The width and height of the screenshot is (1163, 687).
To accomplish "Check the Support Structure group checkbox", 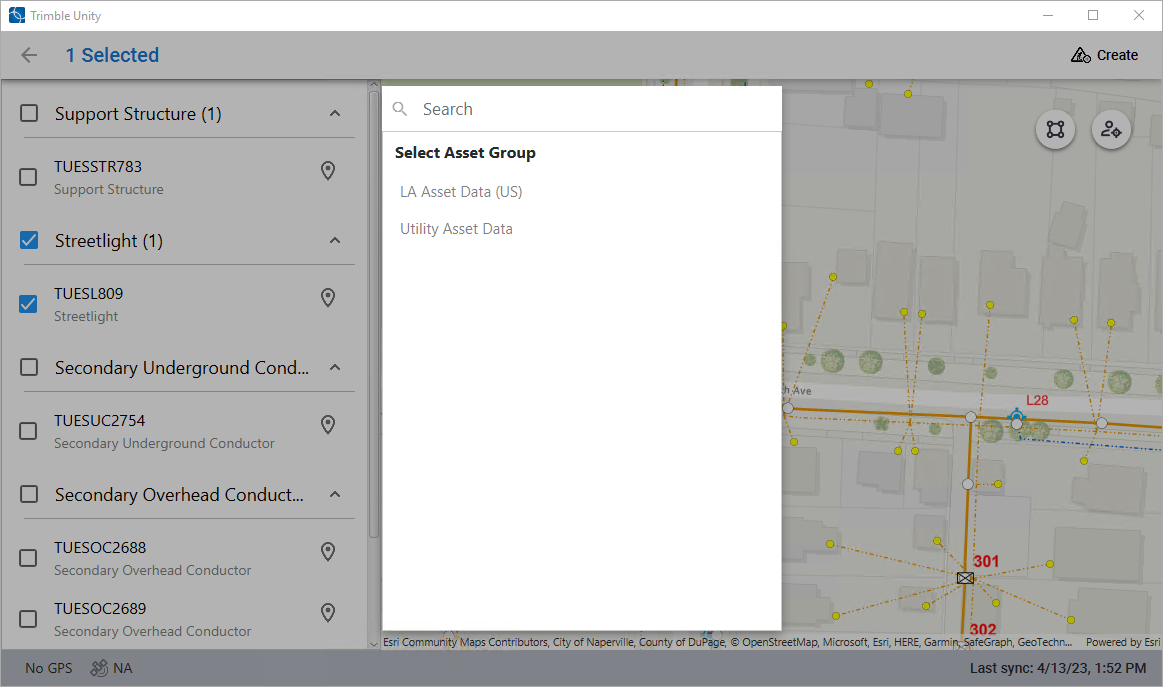I will (30, 114).
